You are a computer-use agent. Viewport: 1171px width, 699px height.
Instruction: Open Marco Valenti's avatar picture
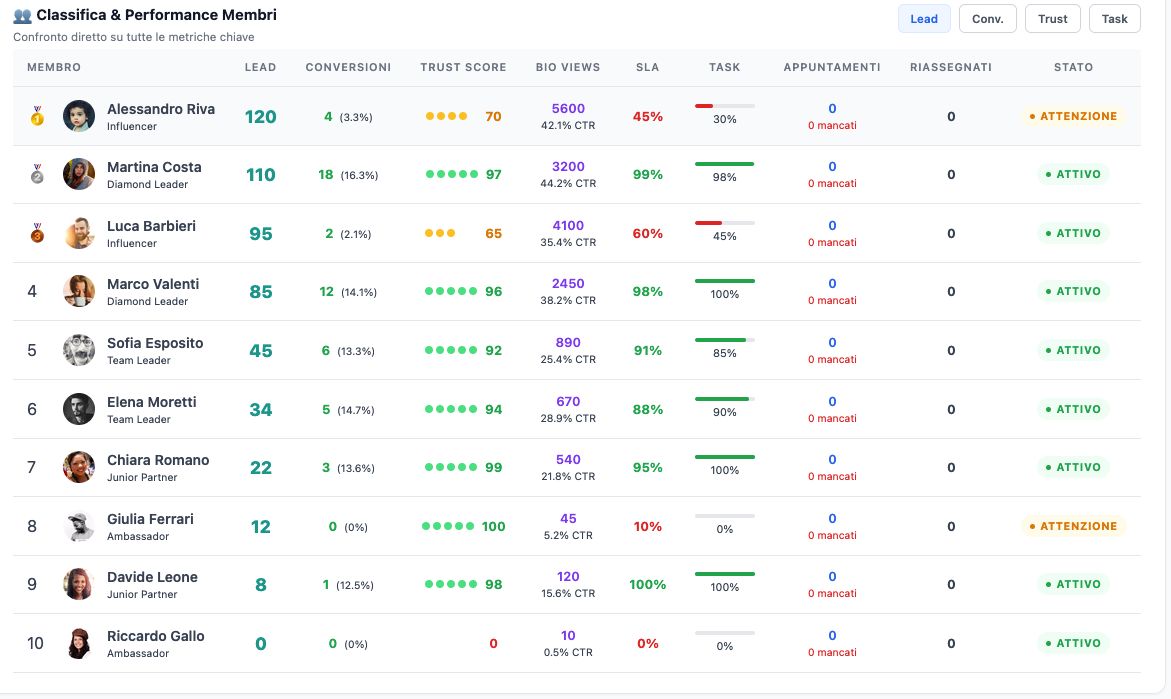coord(79,292)
